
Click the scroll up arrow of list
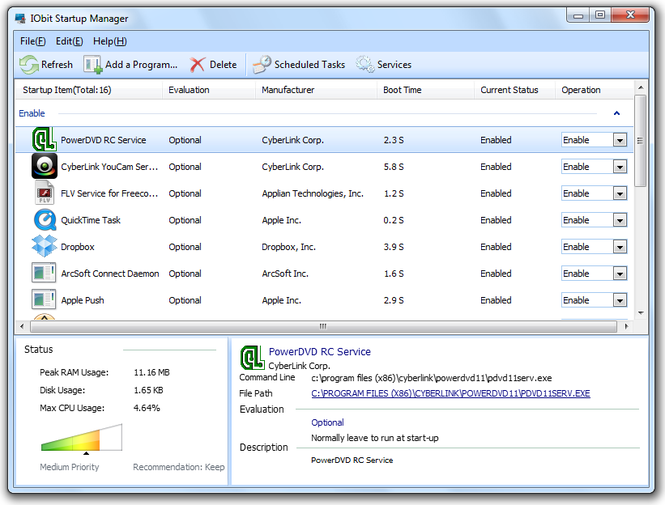pyautogui.click(x=640, y=88)
